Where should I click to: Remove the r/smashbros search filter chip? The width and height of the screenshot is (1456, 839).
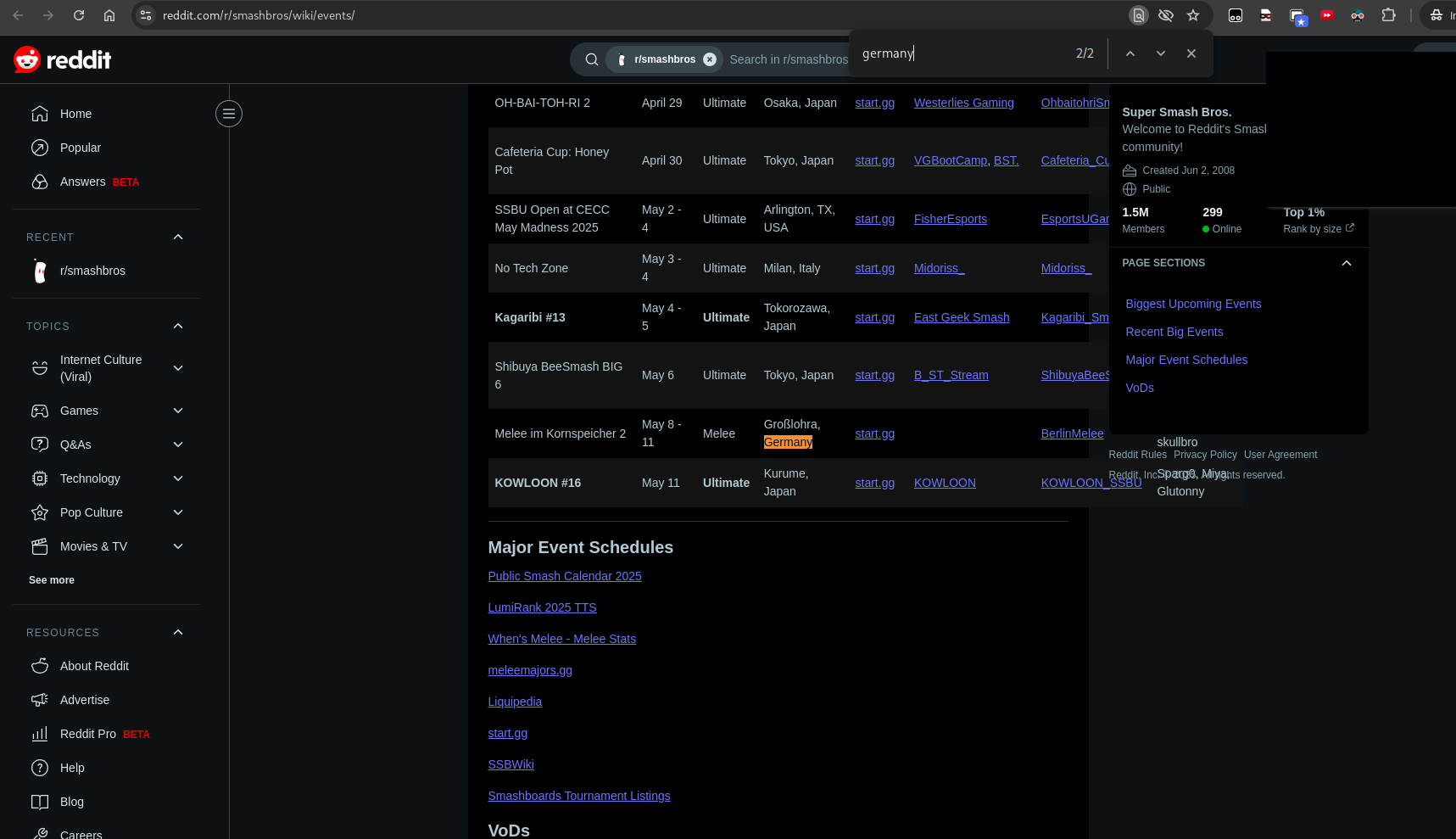710,59
